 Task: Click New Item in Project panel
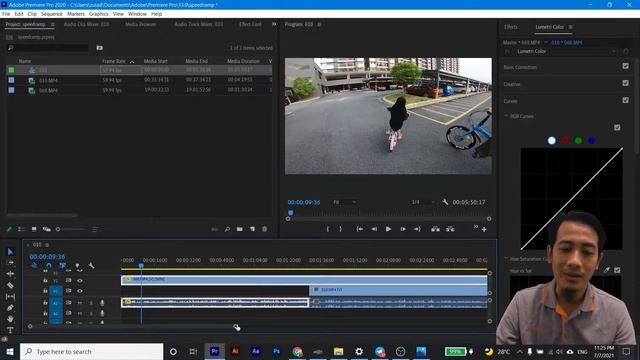[252, 229]
